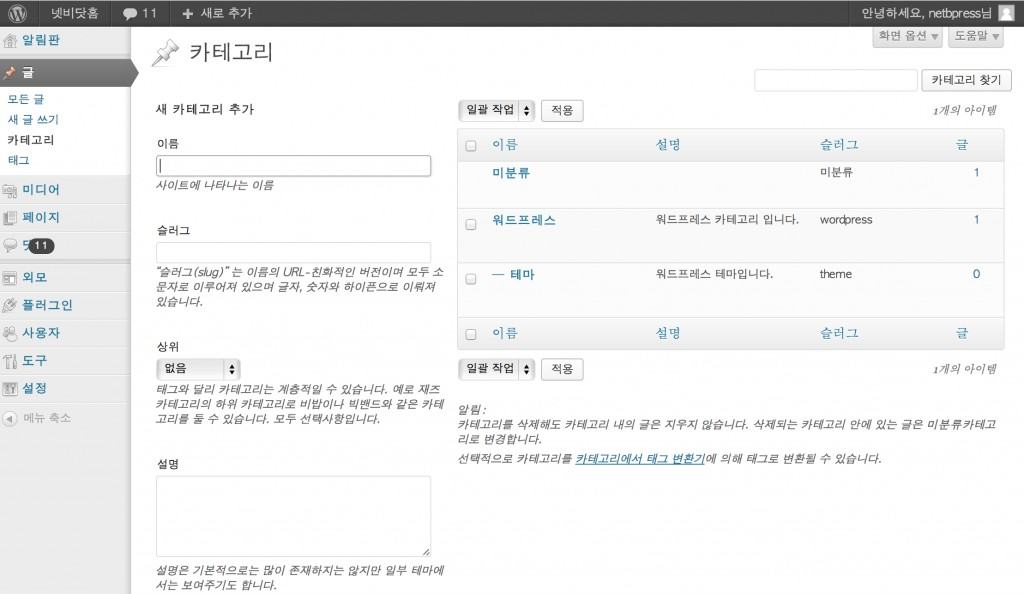Click the 메뉴 축소 collapse arrow icon

point(11,418)
